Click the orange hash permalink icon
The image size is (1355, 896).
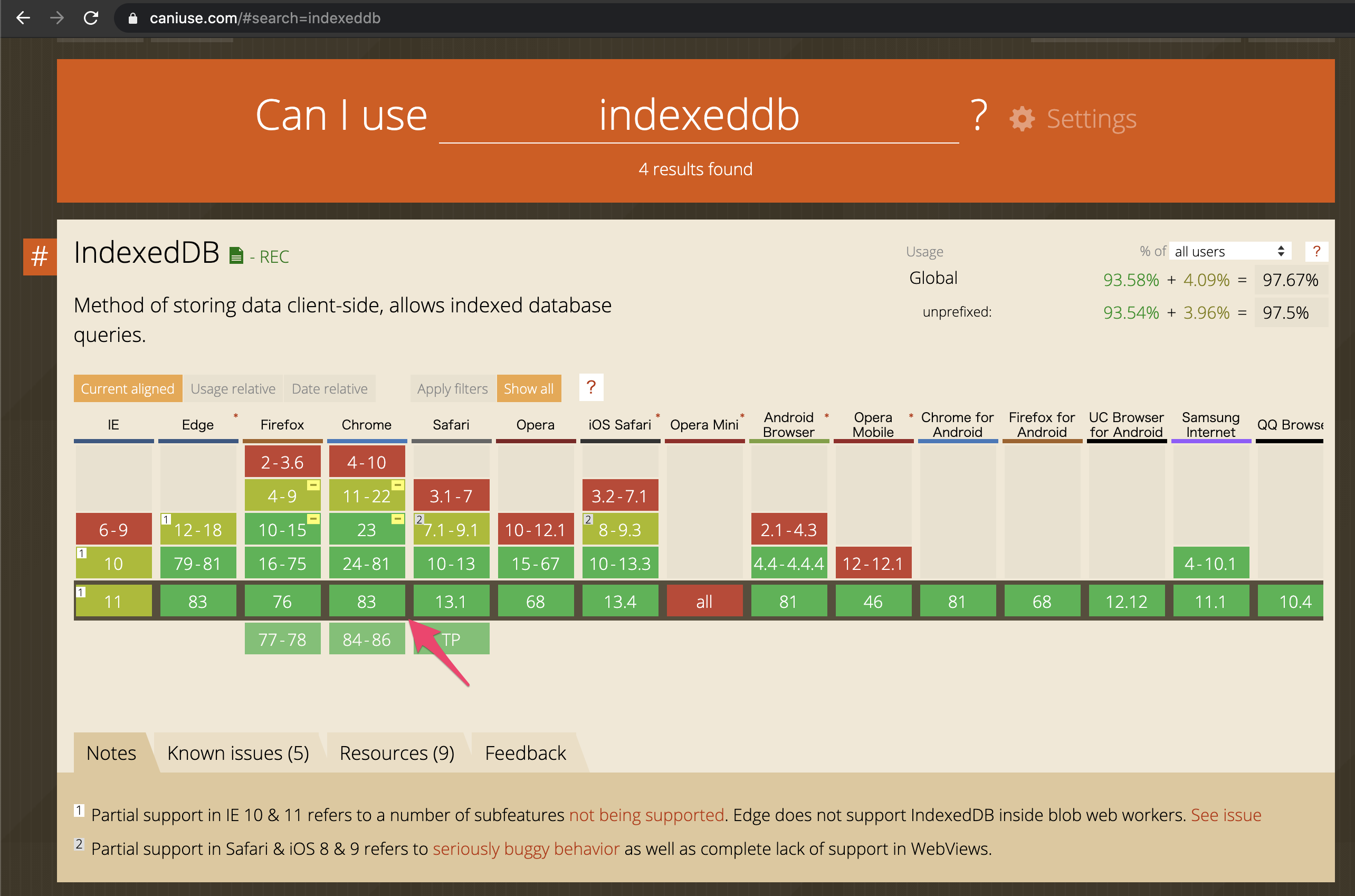pyautogui.click(x=40, y=256)
